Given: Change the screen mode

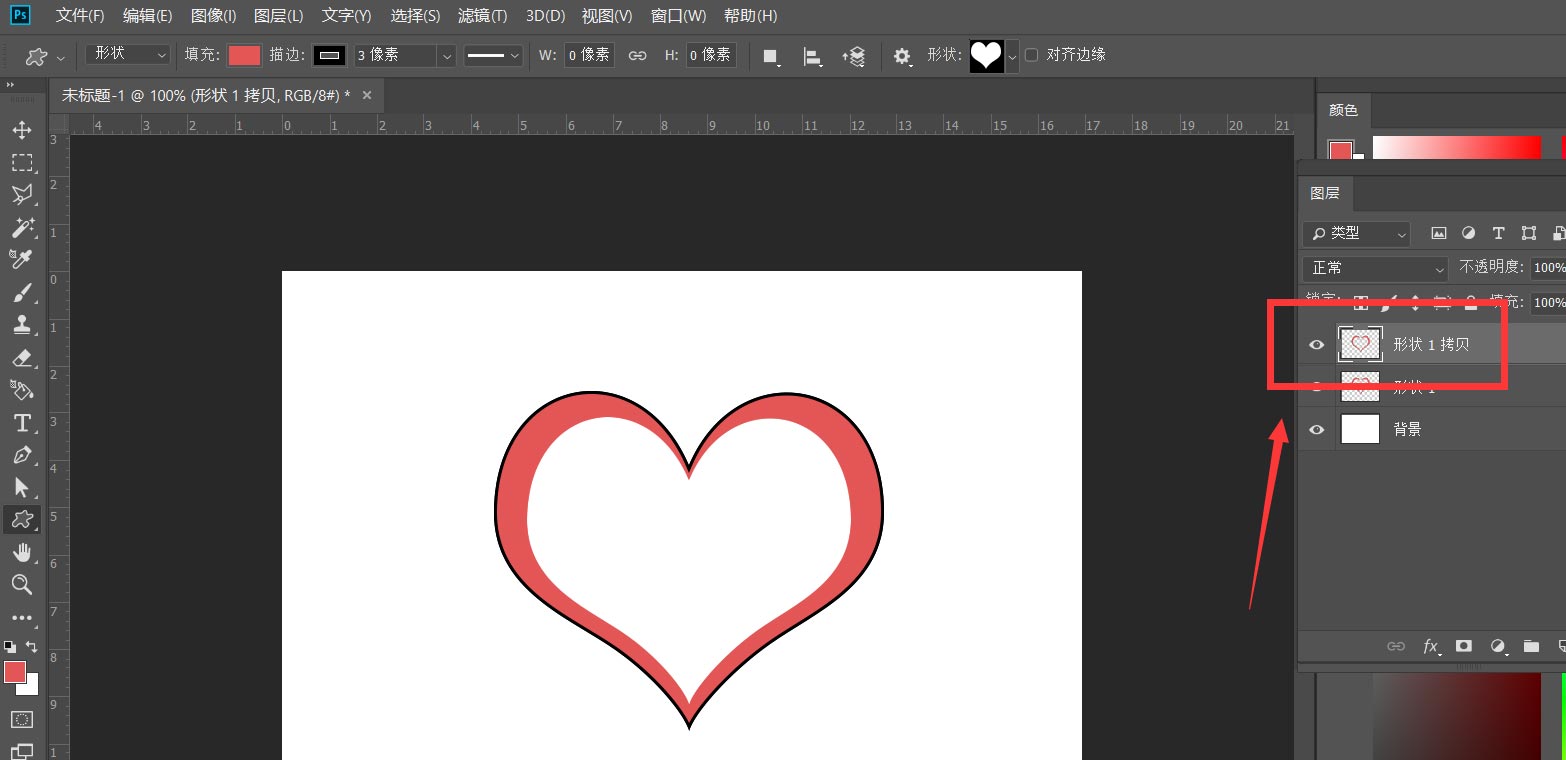Looking at the screenshot, I should tap(22, 750).
